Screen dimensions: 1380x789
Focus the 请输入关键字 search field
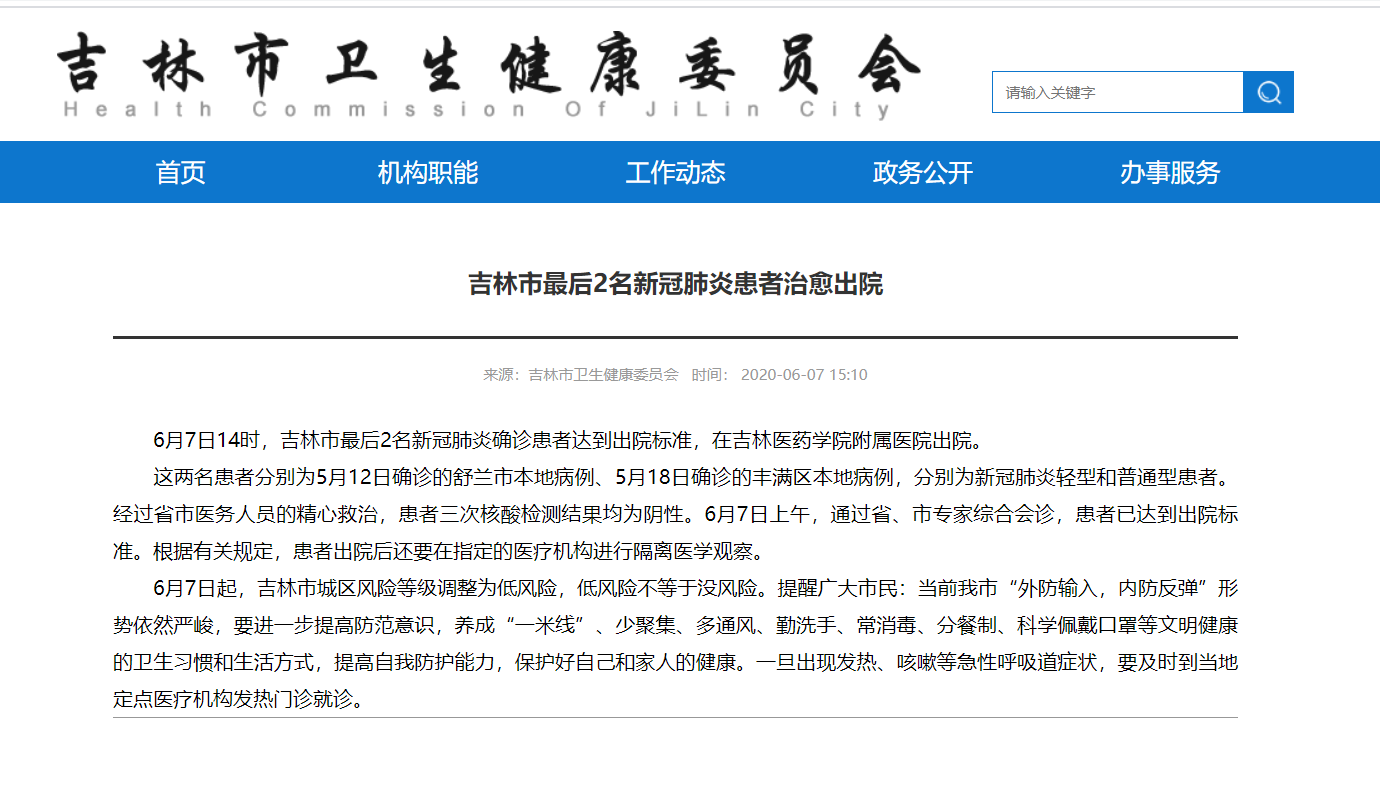(1116, 92)
